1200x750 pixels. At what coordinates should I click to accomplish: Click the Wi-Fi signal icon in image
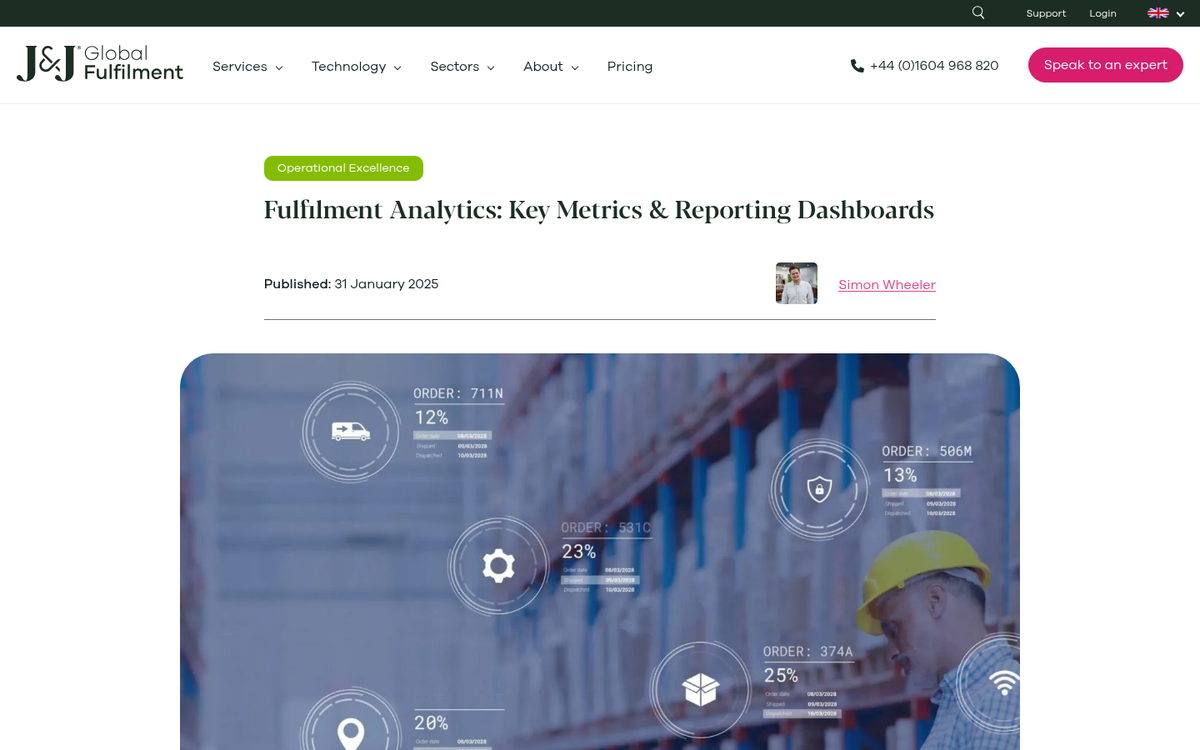1004,683
